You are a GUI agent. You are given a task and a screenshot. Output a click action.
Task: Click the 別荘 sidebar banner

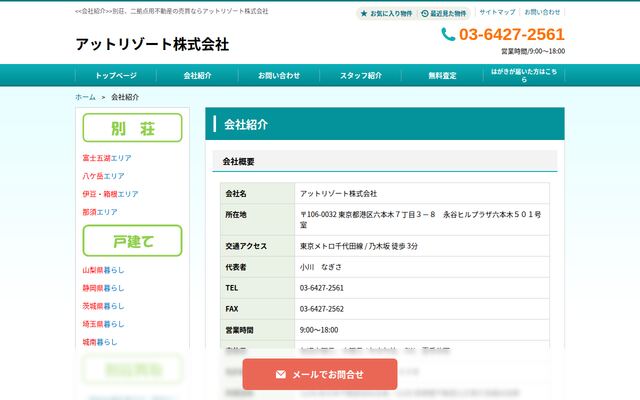(x=132, y=128)
